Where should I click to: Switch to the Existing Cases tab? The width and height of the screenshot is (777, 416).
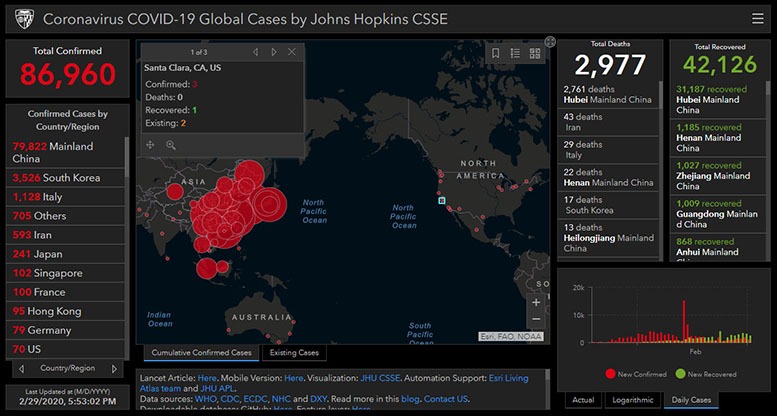pos(294,353)
